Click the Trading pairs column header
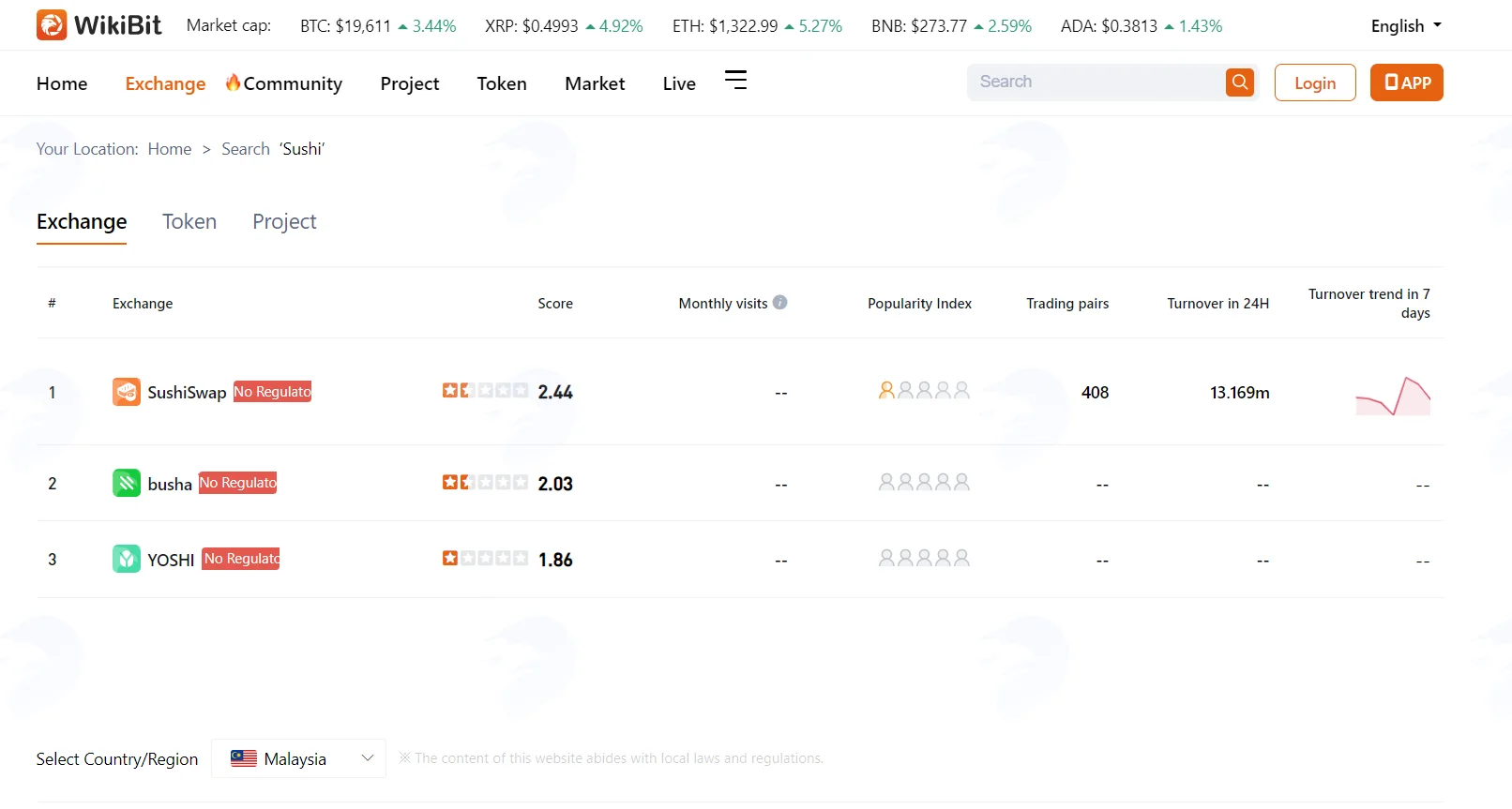The image size is (1512, 809). click(1067, 304)
